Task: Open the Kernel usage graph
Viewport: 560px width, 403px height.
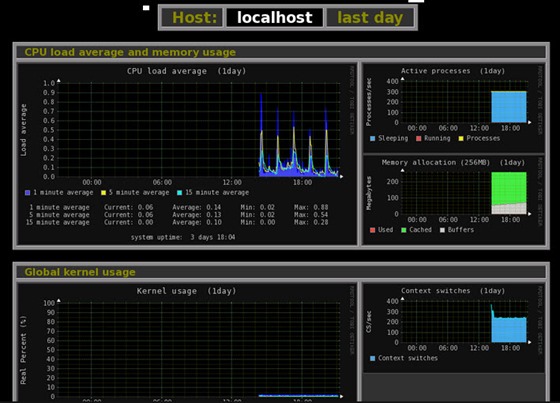Action: coord(186,343)
